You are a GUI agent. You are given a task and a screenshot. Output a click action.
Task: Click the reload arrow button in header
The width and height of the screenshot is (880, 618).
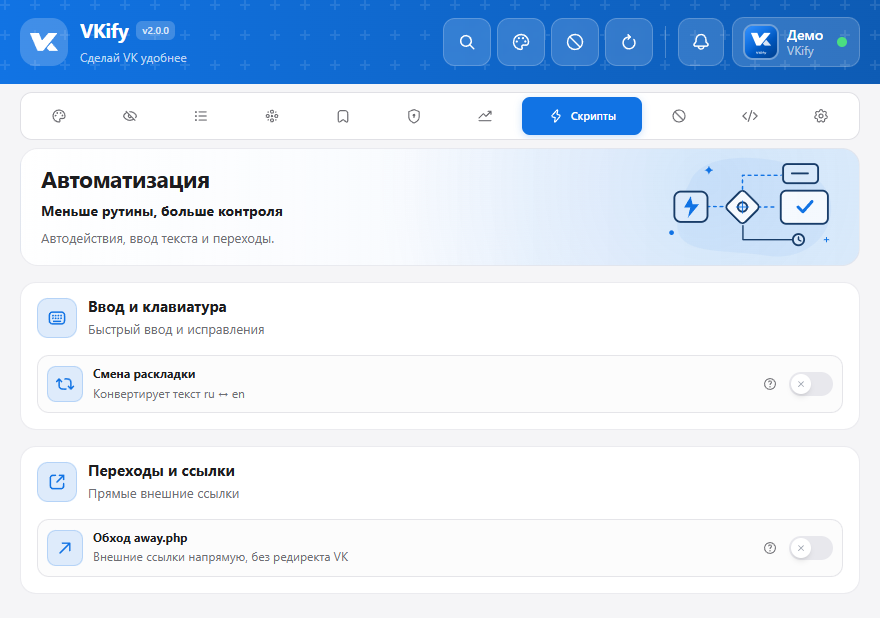click(x=629, y=42)
